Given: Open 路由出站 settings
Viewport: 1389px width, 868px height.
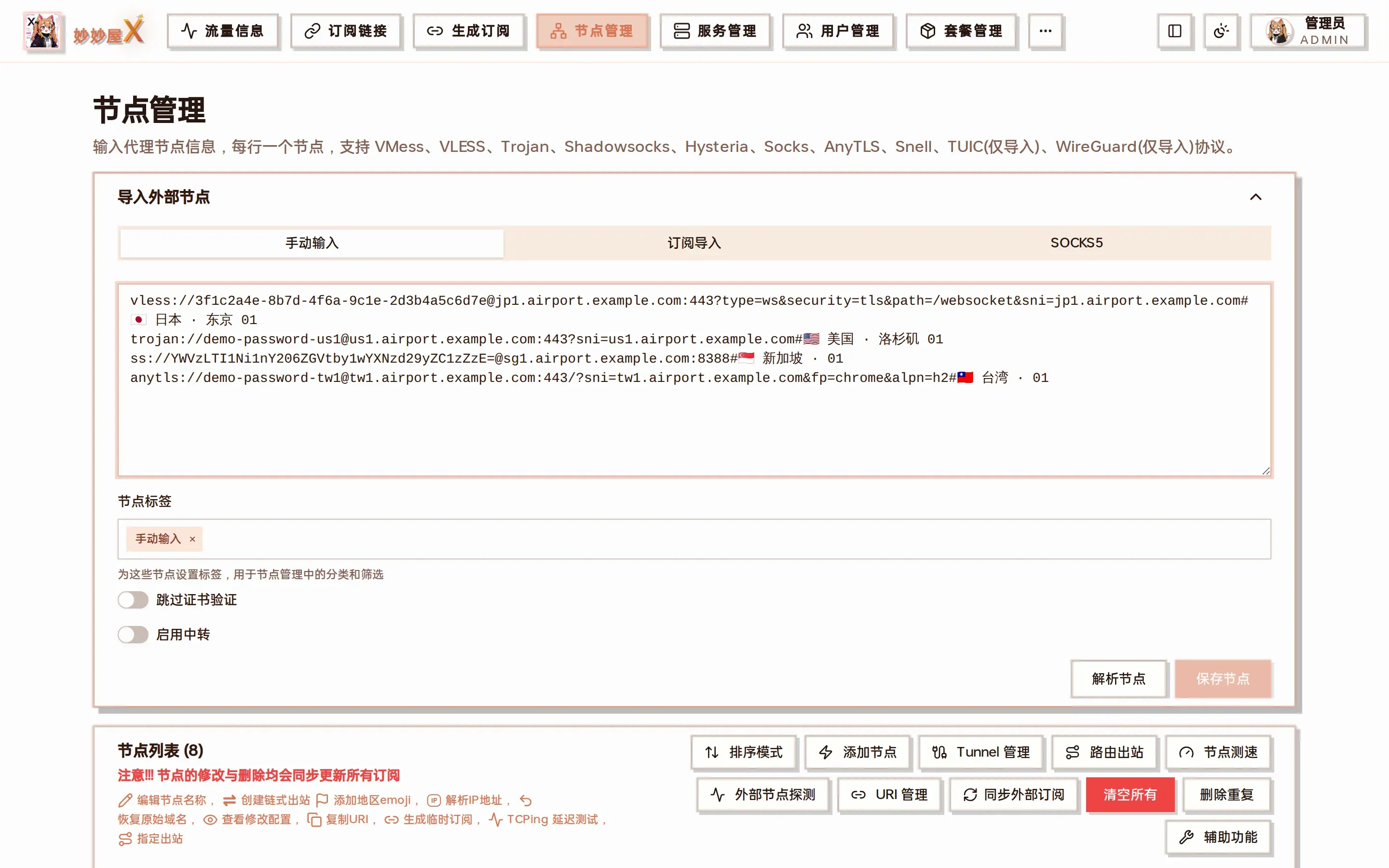Looking at the screenshot, I should (1104, 752).
